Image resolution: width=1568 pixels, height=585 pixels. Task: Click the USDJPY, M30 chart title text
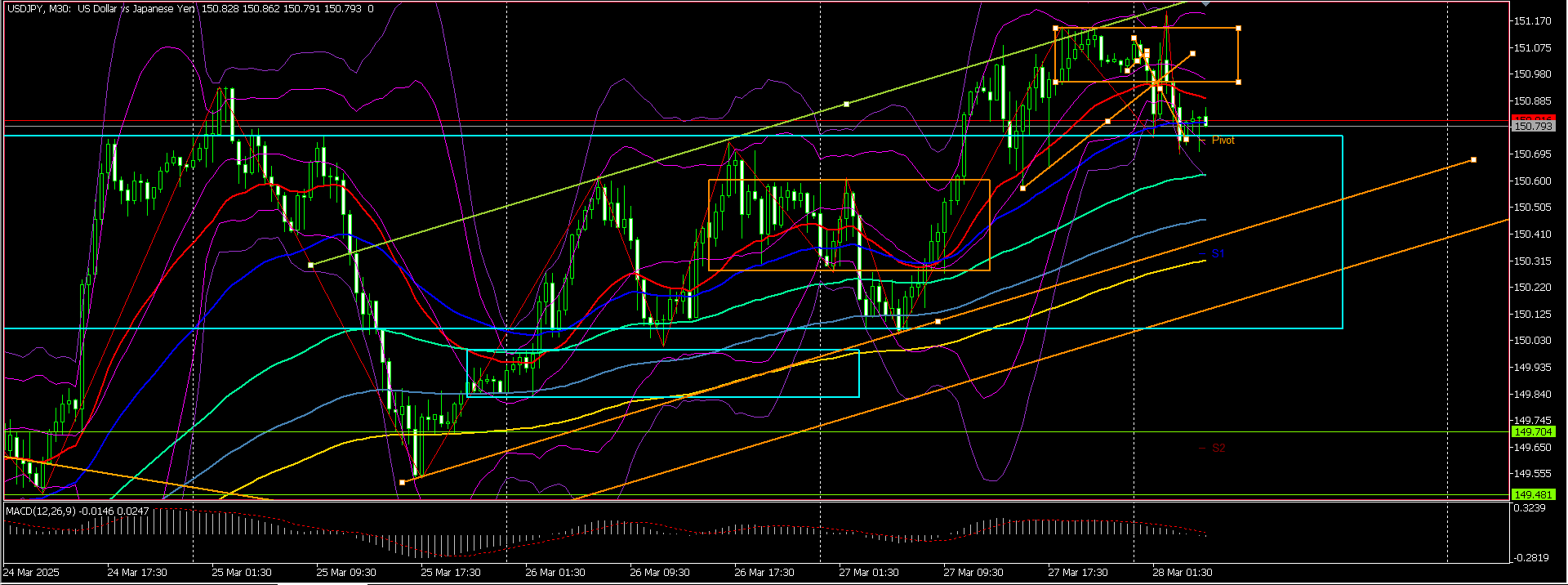click(38, 9)
